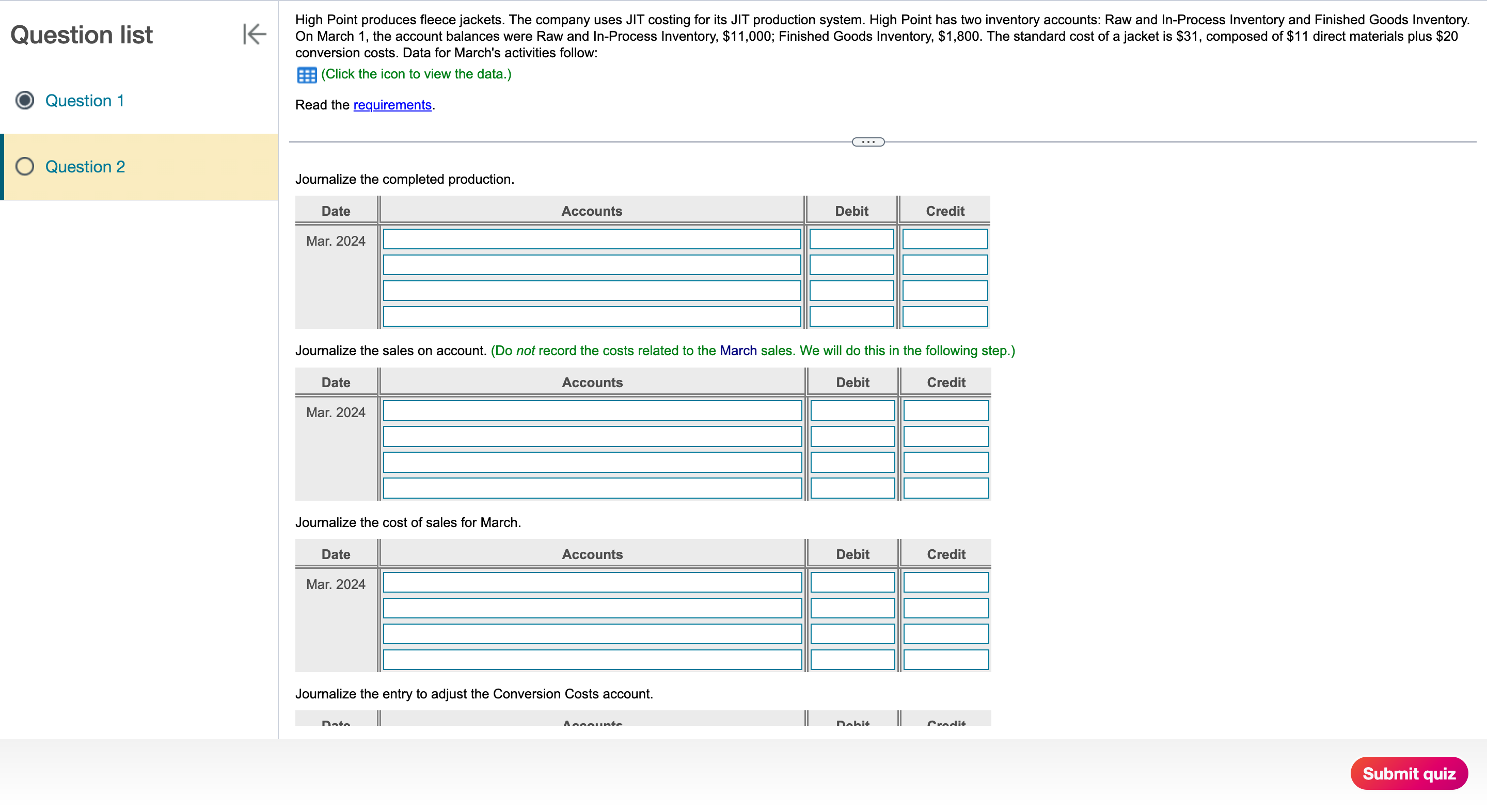The height and width of the screenshot is (812, 1487).
Task: Click the last Accounts row under completed production
Action: (592, 316)
